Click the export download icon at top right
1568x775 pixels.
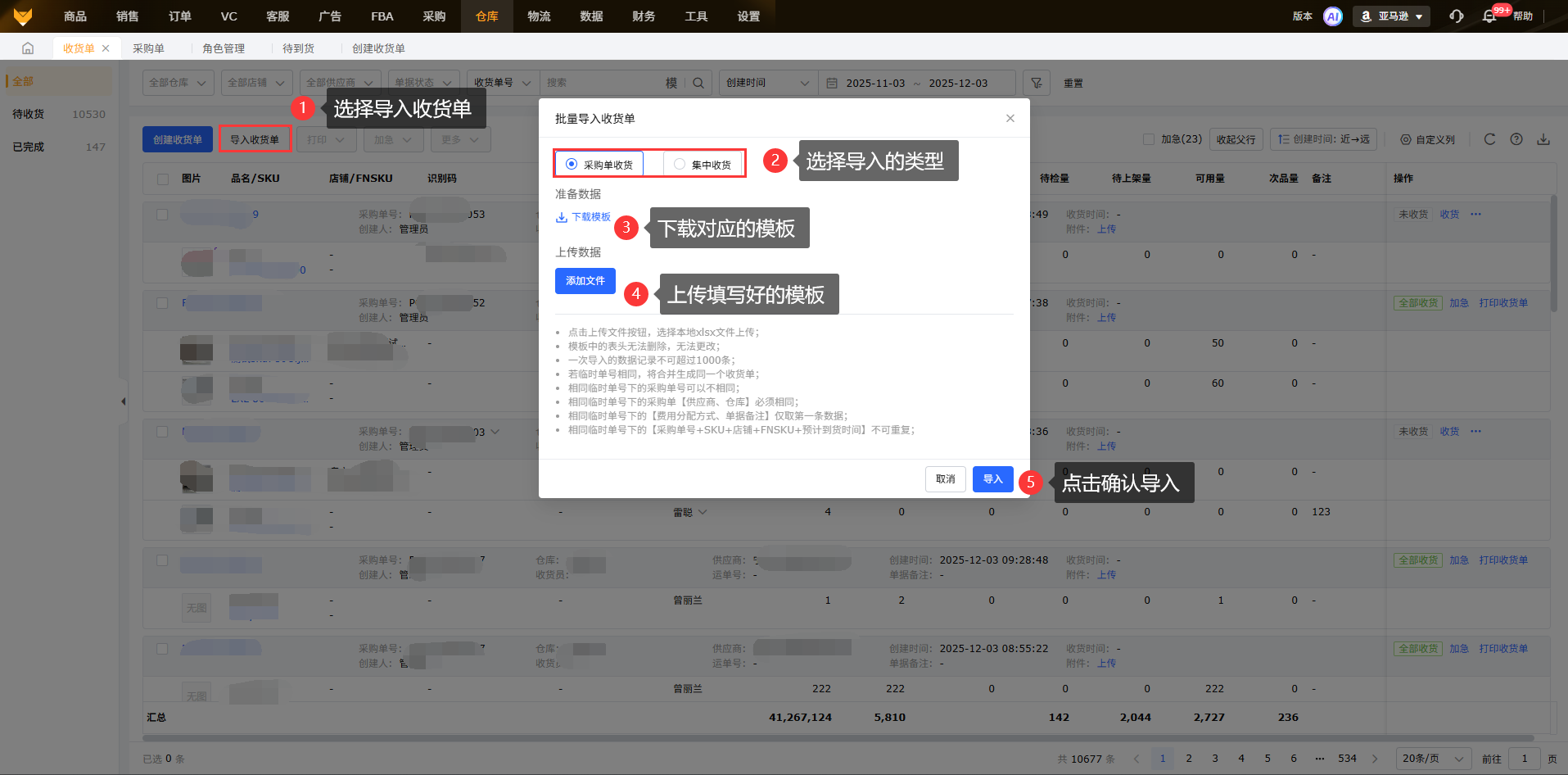(1543, 139)
